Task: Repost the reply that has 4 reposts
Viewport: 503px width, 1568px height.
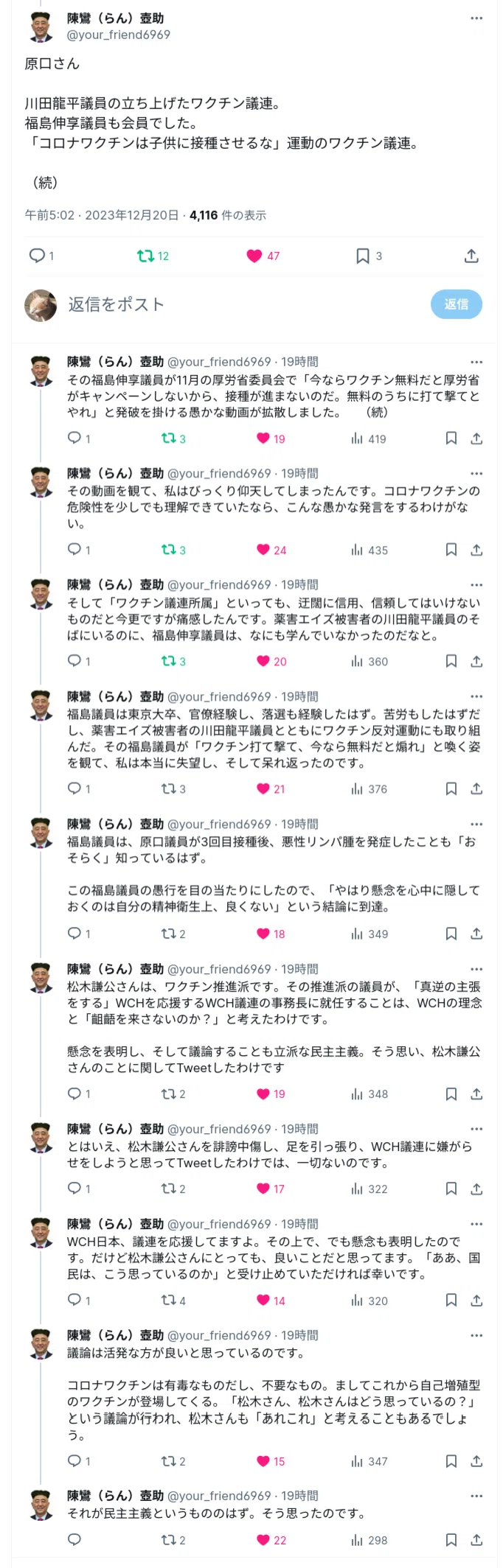Action: [x=173, y=1301]
